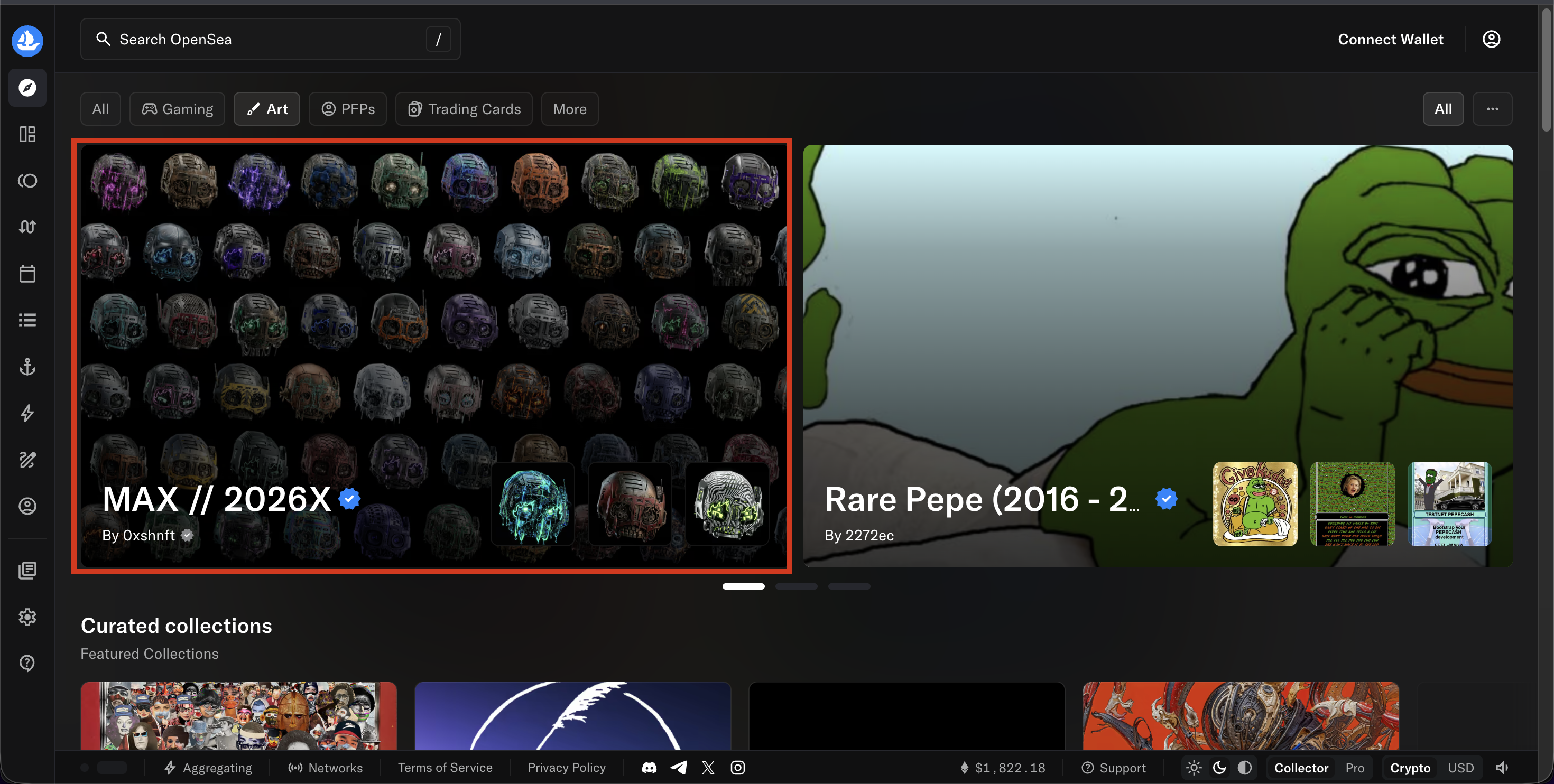The image size is (1554, 784).
Task: Select Collector mode
Action: point(1301,768)
